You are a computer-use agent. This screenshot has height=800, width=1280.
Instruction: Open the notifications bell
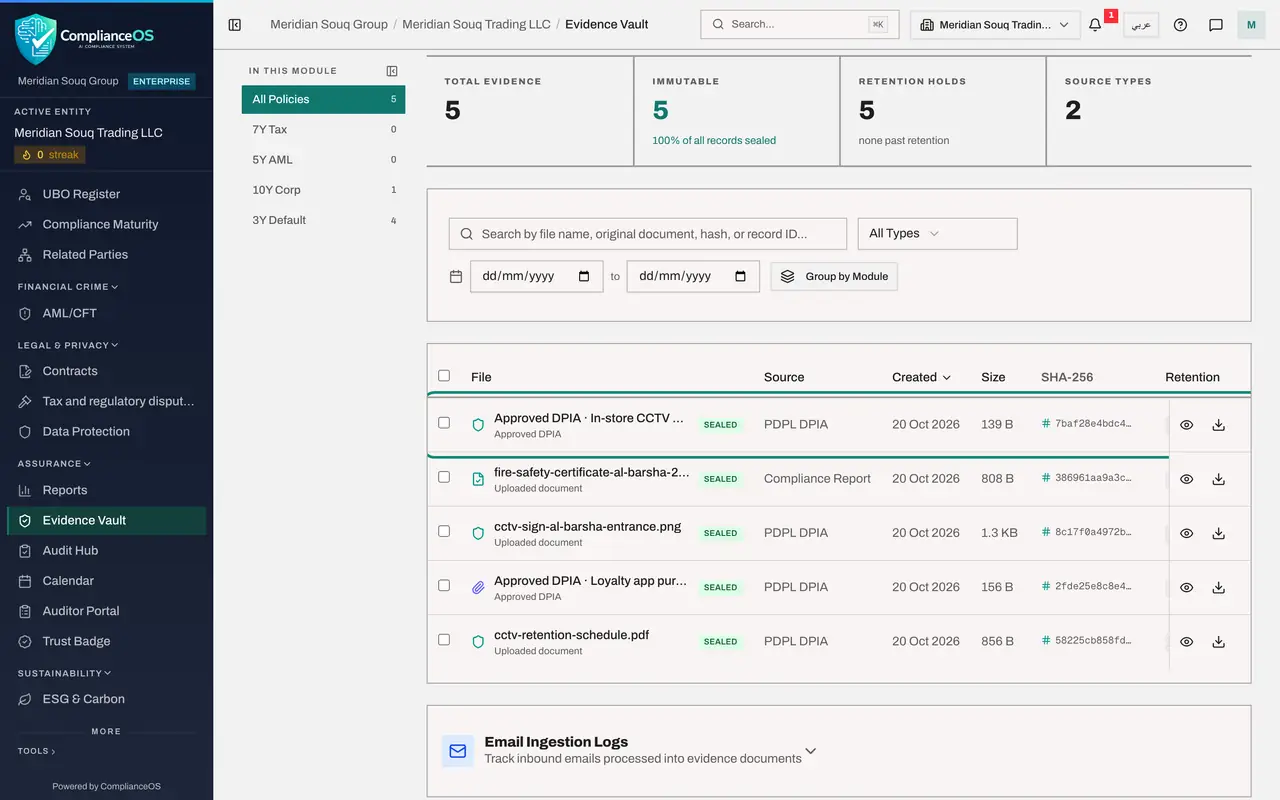coord(1095,25)
